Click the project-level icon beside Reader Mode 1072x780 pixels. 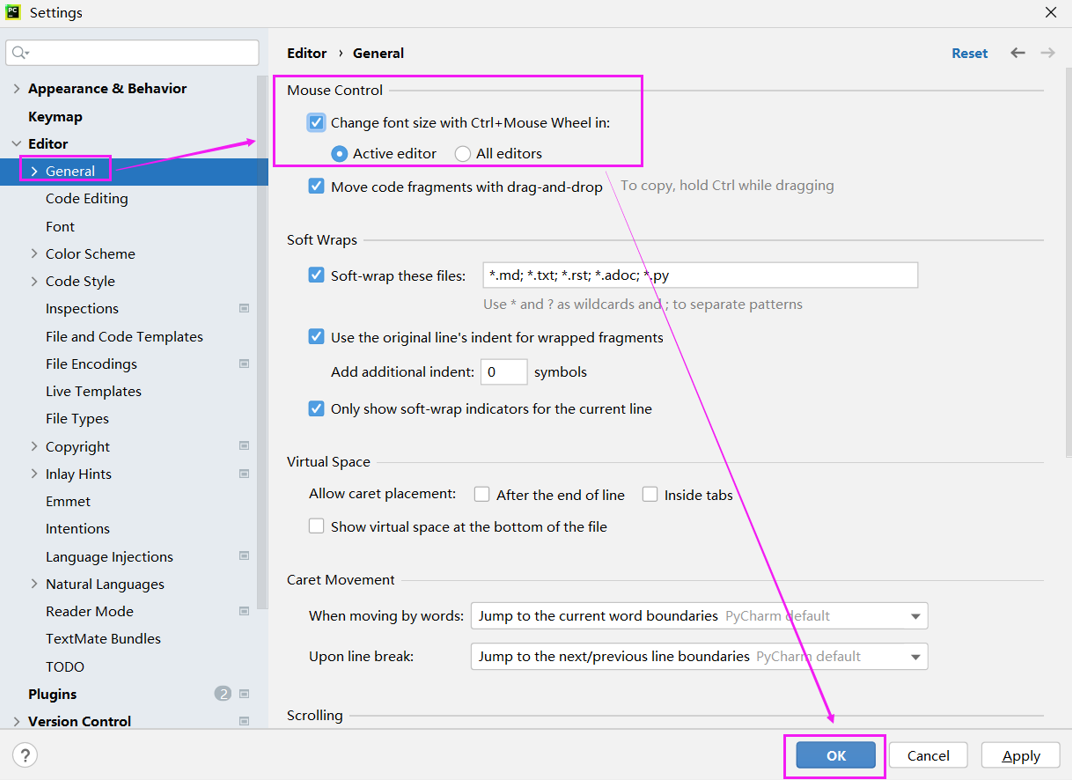[244, 611]
